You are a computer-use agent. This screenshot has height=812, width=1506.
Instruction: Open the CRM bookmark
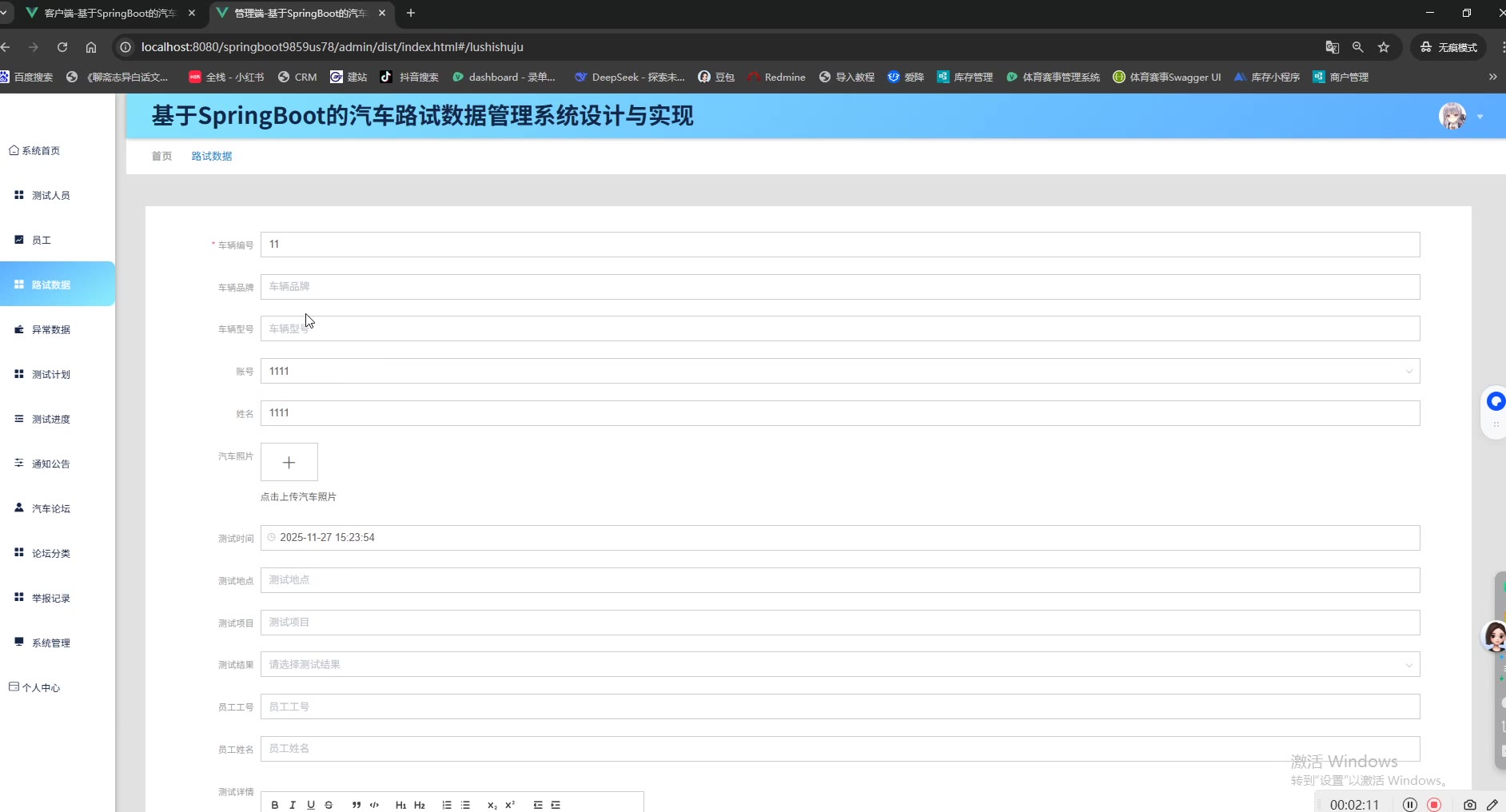pos(297,77)
